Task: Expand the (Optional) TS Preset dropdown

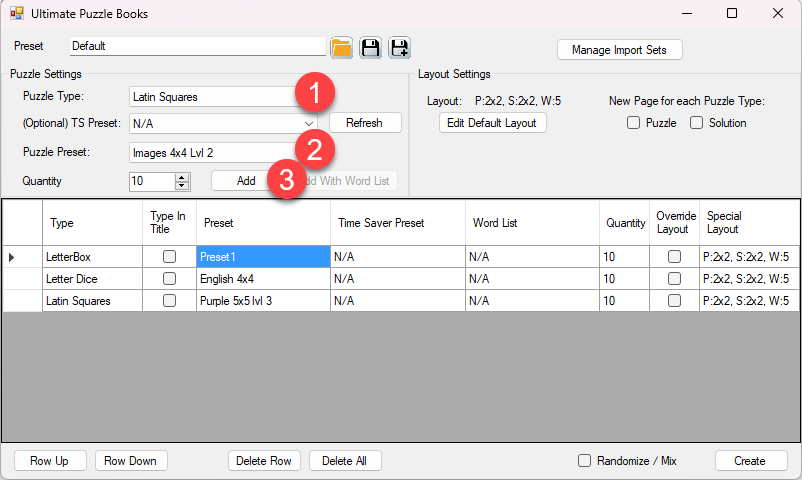Action: (309, 123)
